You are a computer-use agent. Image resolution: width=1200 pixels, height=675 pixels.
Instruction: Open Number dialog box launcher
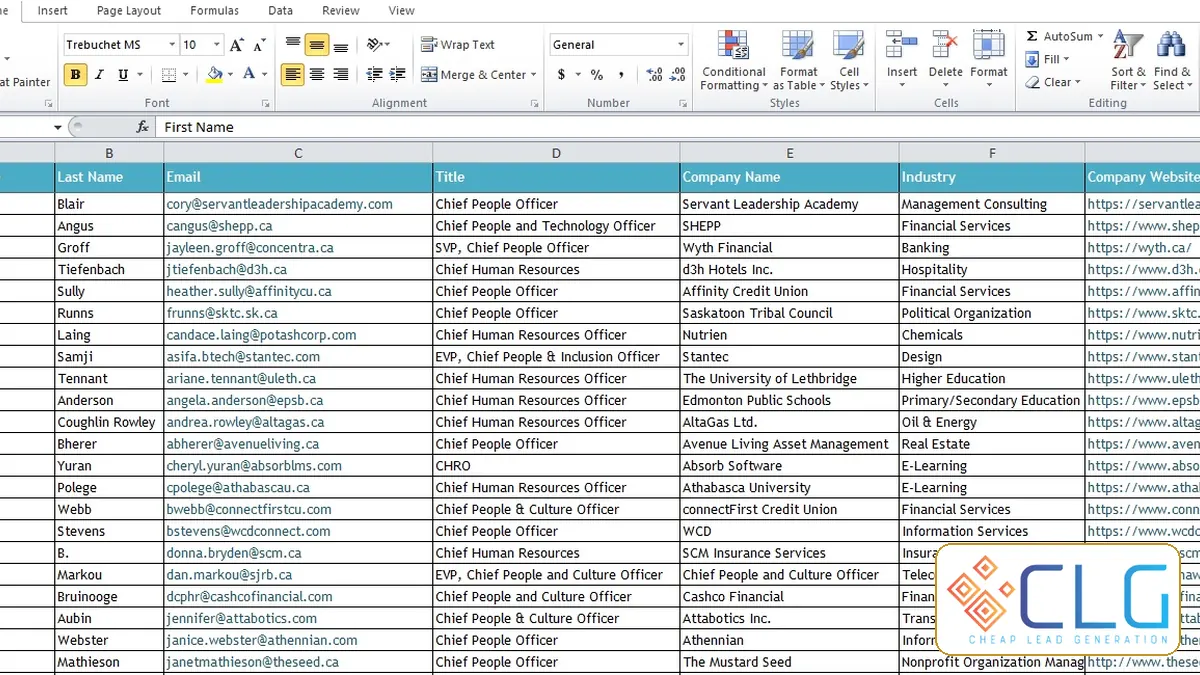683,103
